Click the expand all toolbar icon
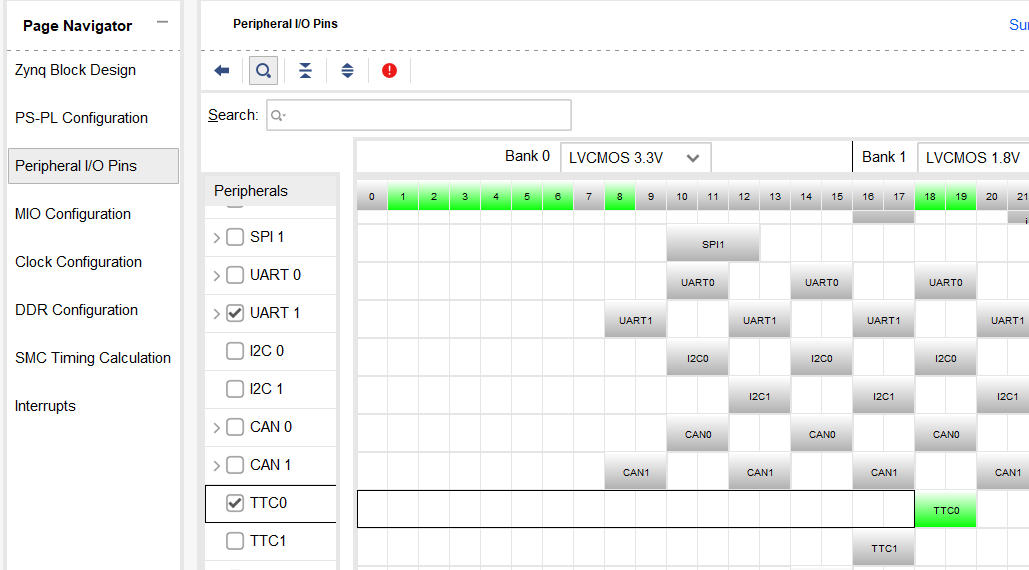This screenshot has width=1029, height=570. point(347,70)
